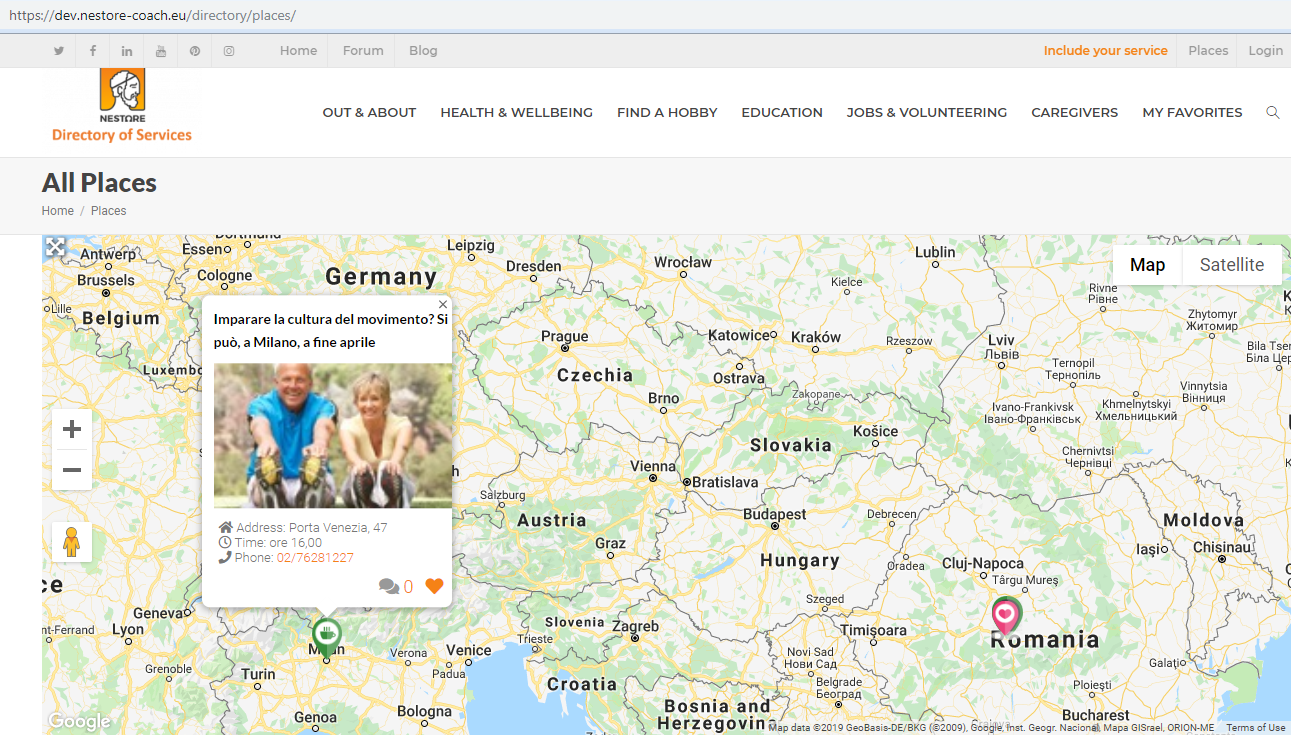
Task: Open the Instagram social link
Action: click(x=229, y=51)
